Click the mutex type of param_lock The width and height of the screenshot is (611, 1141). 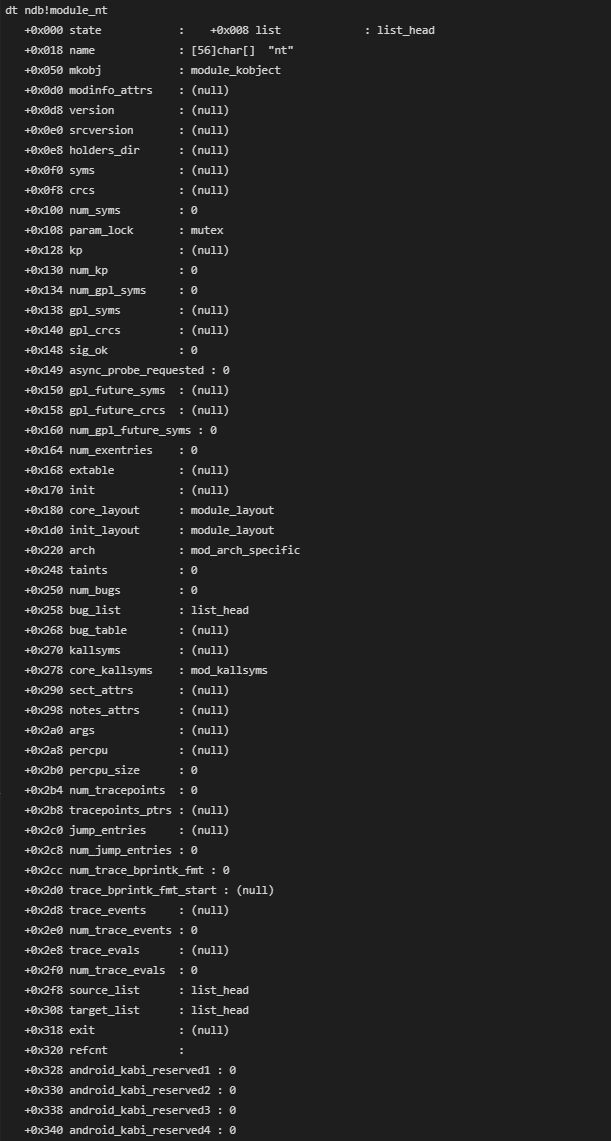[x=207, y=230]
